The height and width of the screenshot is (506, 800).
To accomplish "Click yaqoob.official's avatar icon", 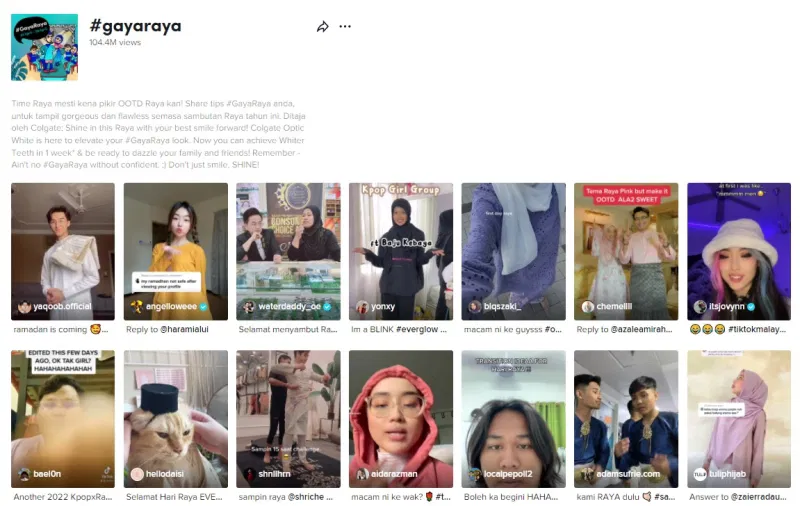I will click(x=24, y=307).
